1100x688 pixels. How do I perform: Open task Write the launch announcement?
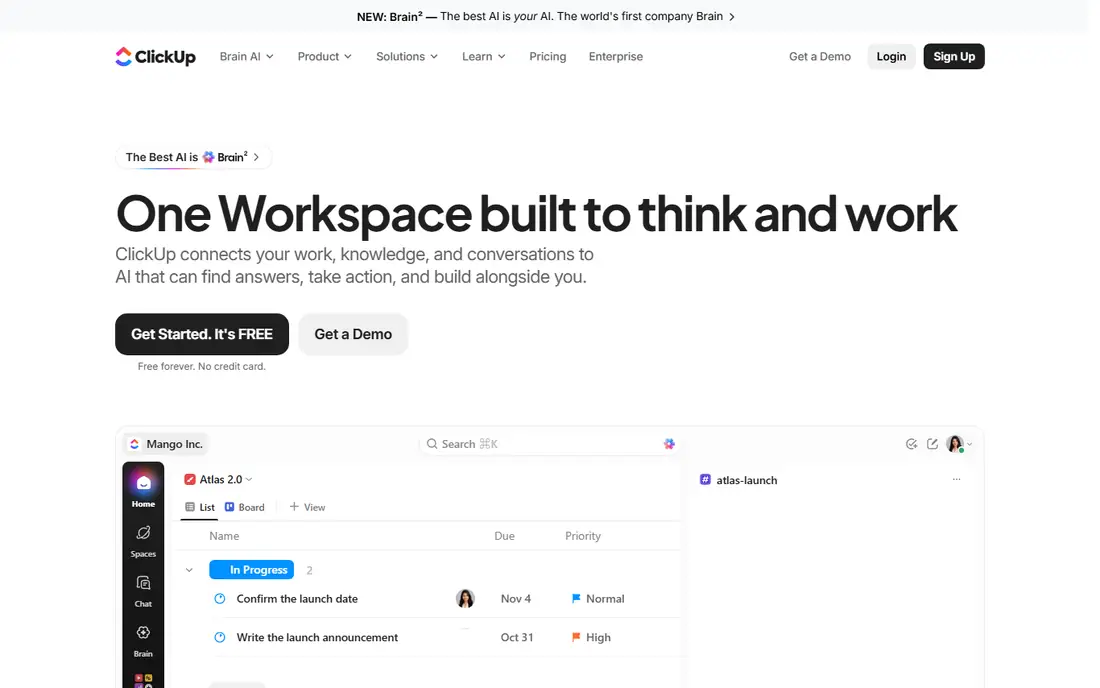[317, 638]
